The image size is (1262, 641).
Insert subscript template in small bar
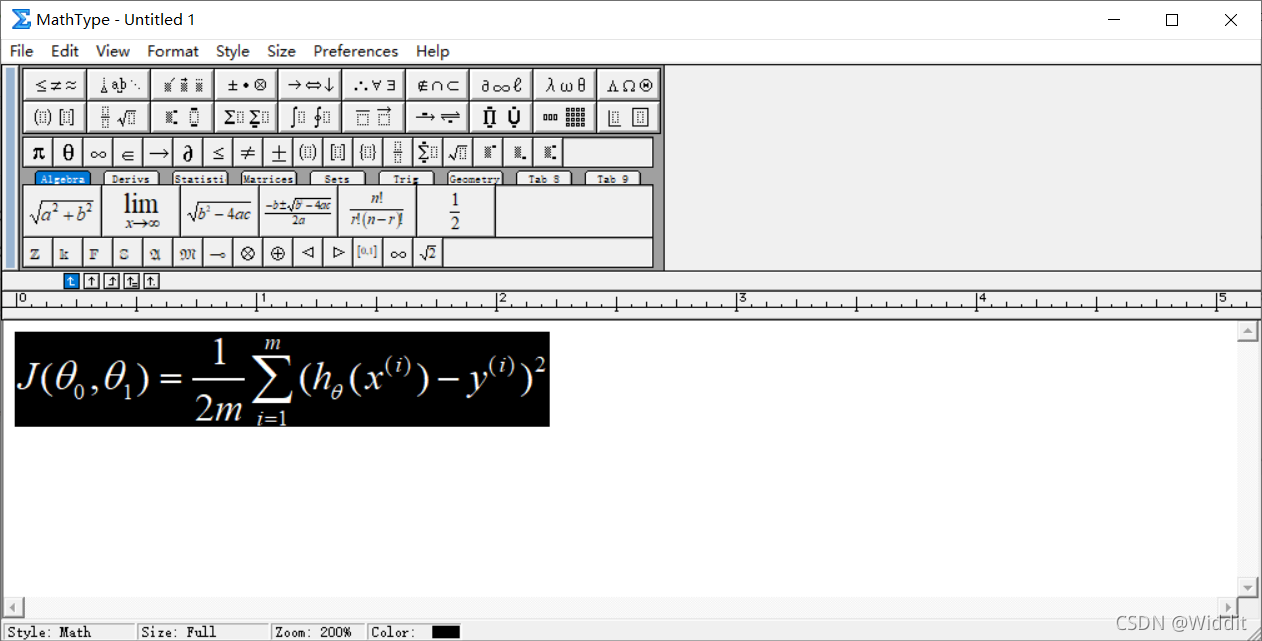pyautogui.click(x=518, y=153)
